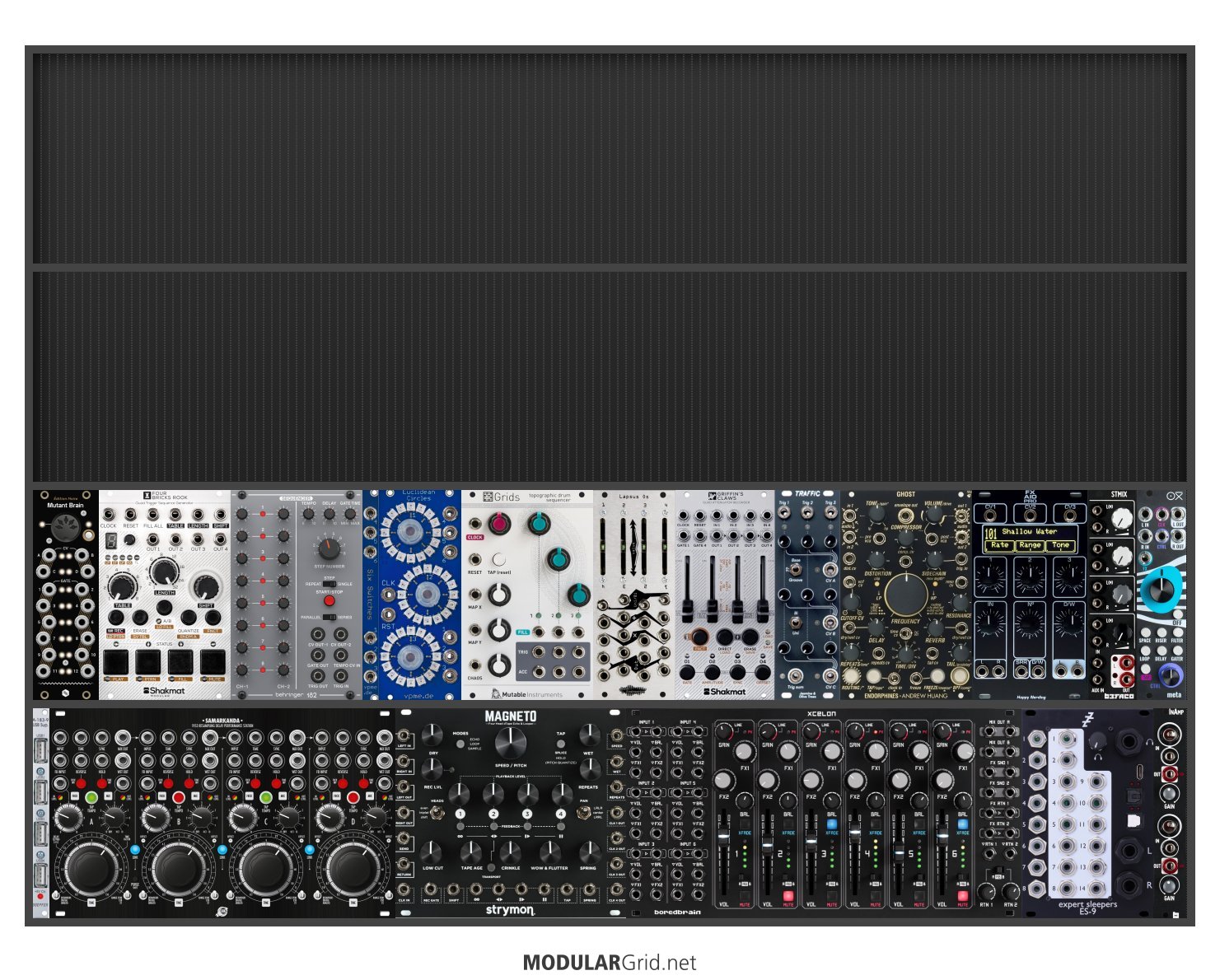The height and width of the screenshot is (980, 1220).
Task: Turn the large blue-ringed knob on Meta
Action: point(1160,590)
